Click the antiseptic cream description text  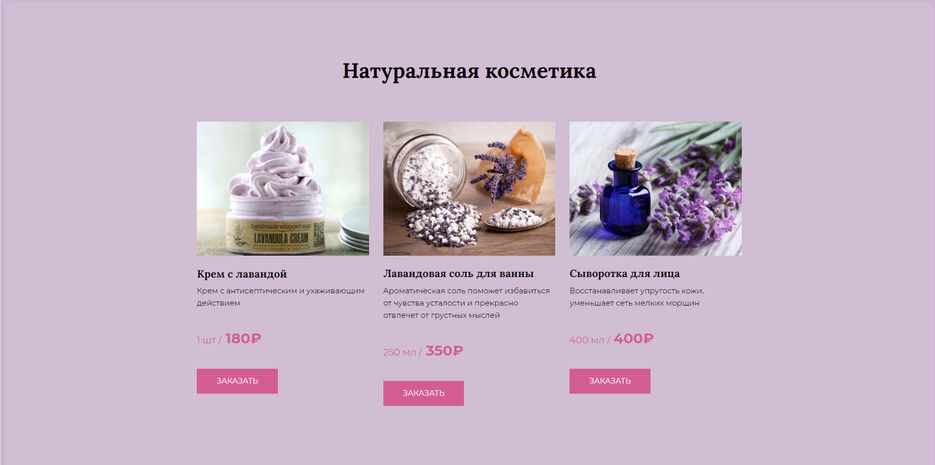(280, 297)
